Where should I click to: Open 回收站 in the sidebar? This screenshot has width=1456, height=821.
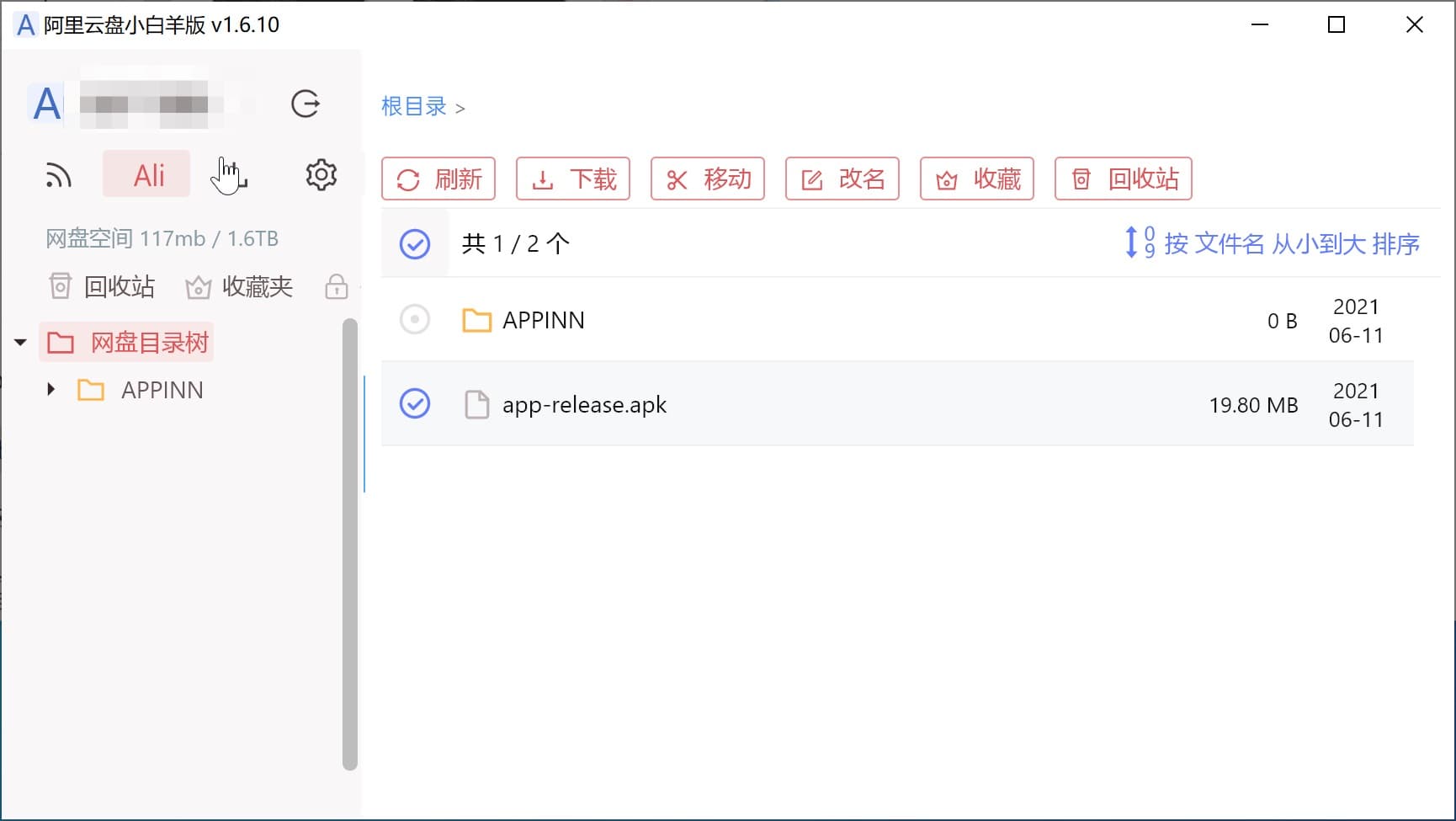click(102, 287)
